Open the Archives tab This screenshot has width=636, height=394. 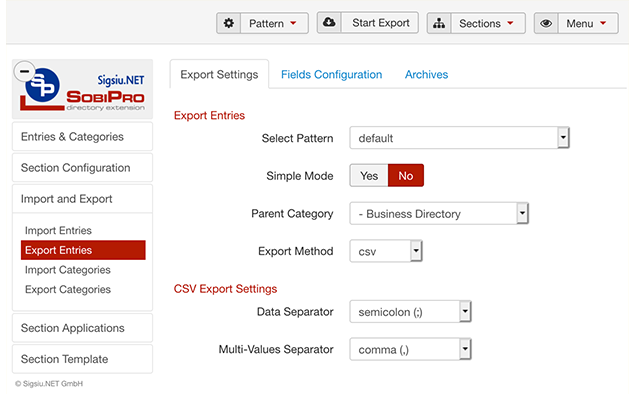tap(426, 74)
